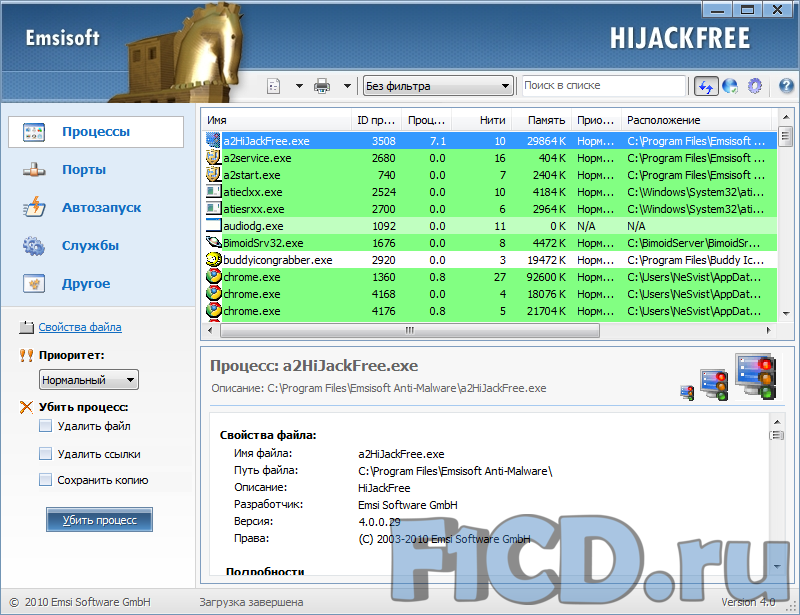800x615 pixels.
Task: Click the atieclxx.exe process icon
Action: pos(213,192)
